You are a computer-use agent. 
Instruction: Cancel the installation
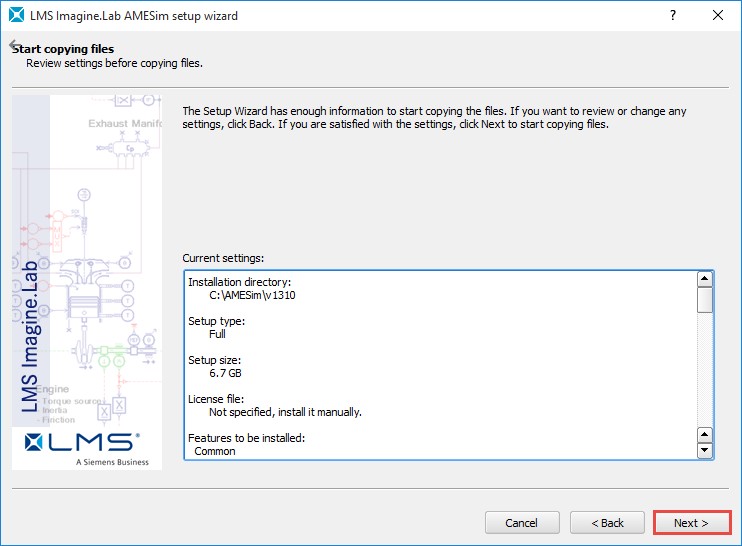click(522, 523)
